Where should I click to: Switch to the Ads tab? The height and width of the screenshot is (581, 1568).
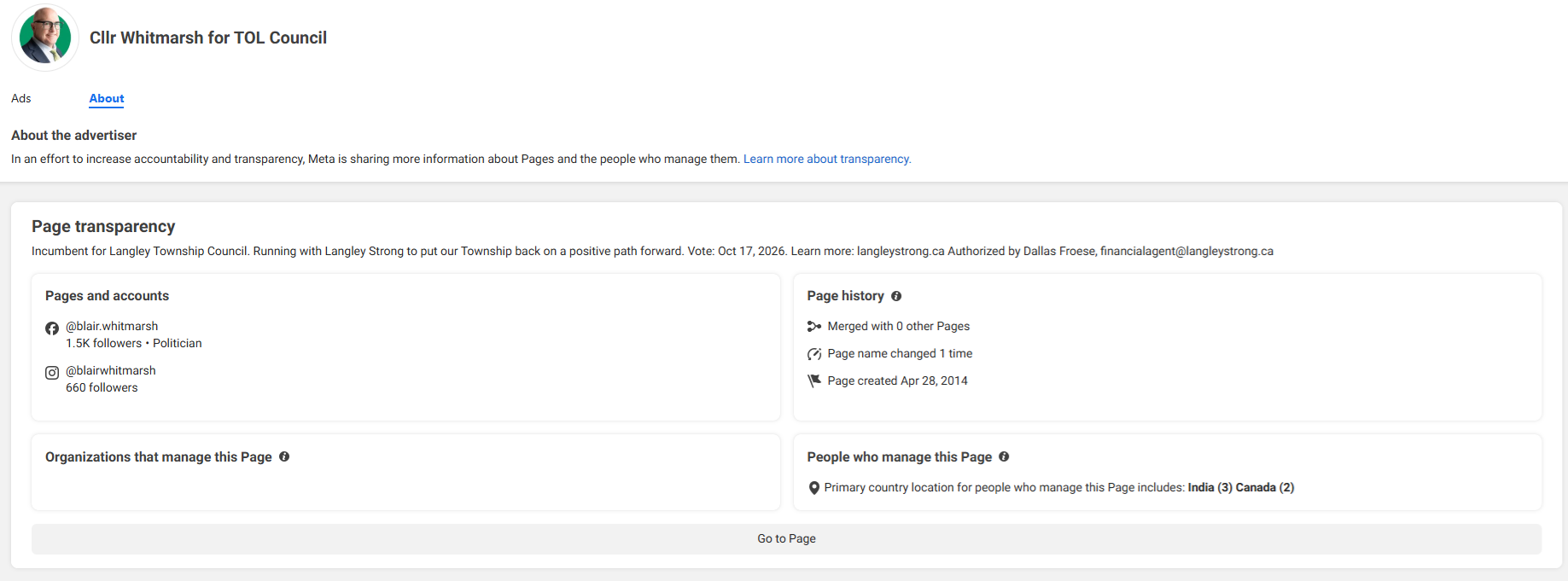21,98
